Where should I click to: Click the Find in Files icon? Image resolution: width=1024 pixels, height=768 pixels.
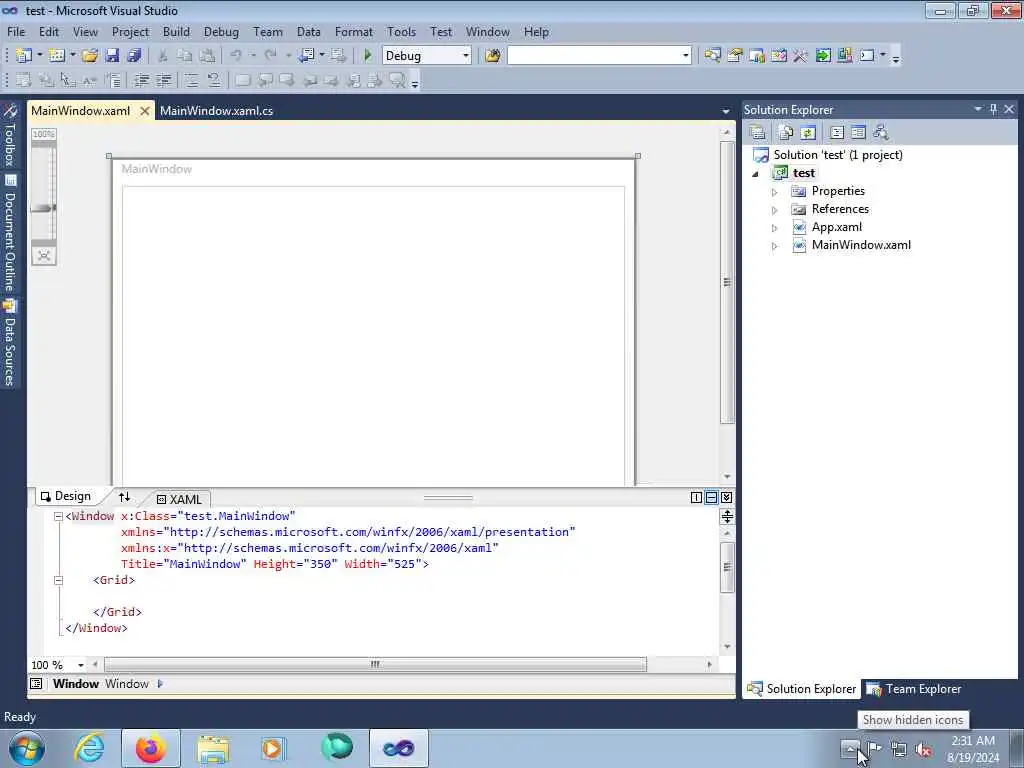pyautogui.click(x=493, y=56)
